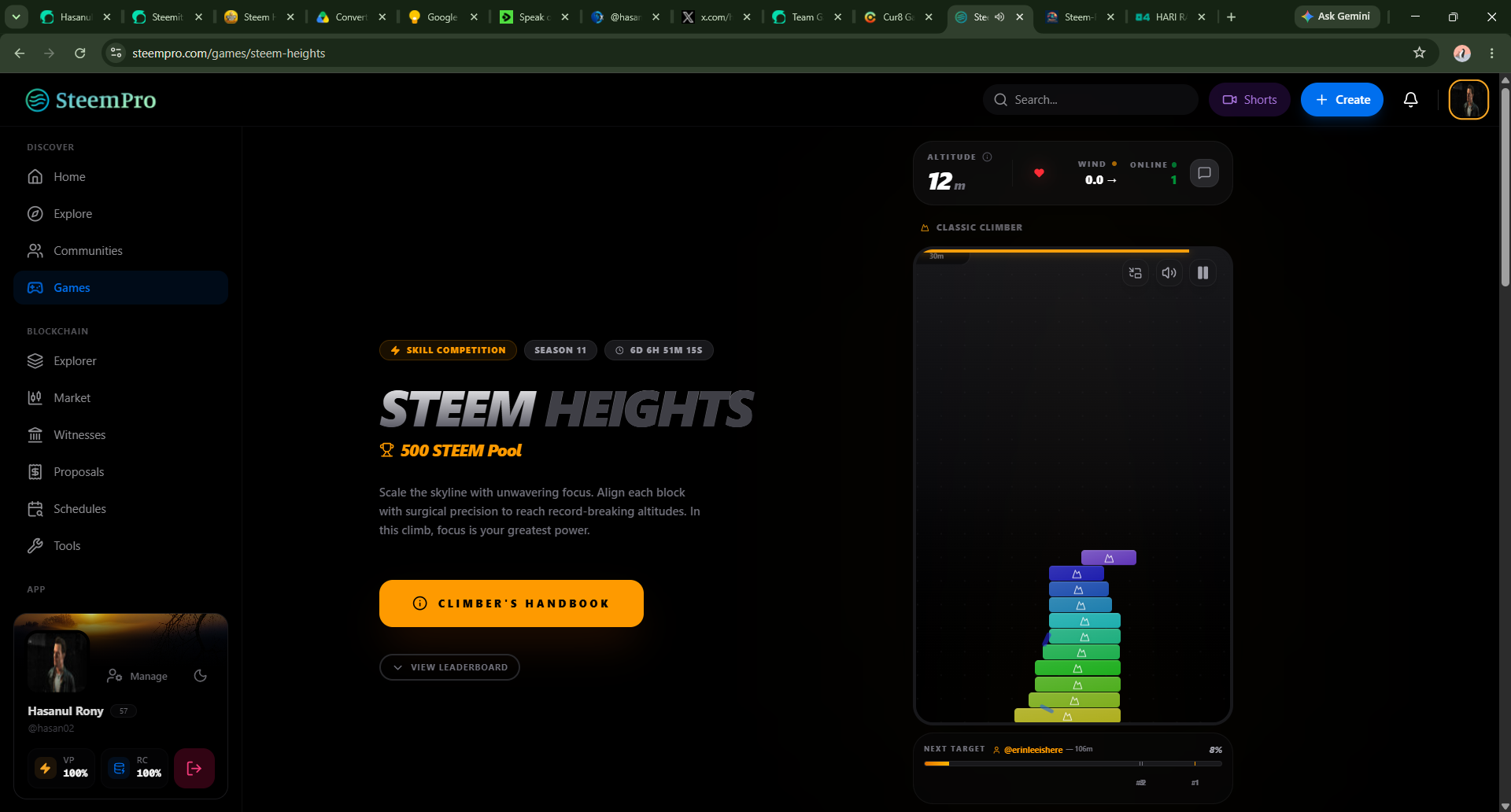Viewport: 1511px width, 812px height.
Task: Click the SteemPro logo
Action: click(x=91, y=100)
